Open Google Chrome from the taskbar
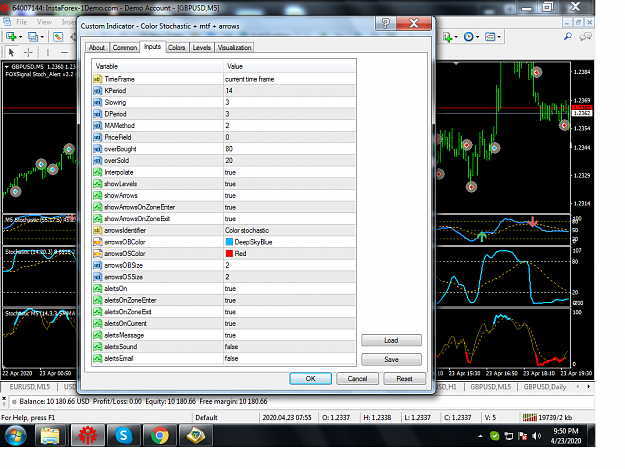625x469 pixels. (x=159, y=435)
